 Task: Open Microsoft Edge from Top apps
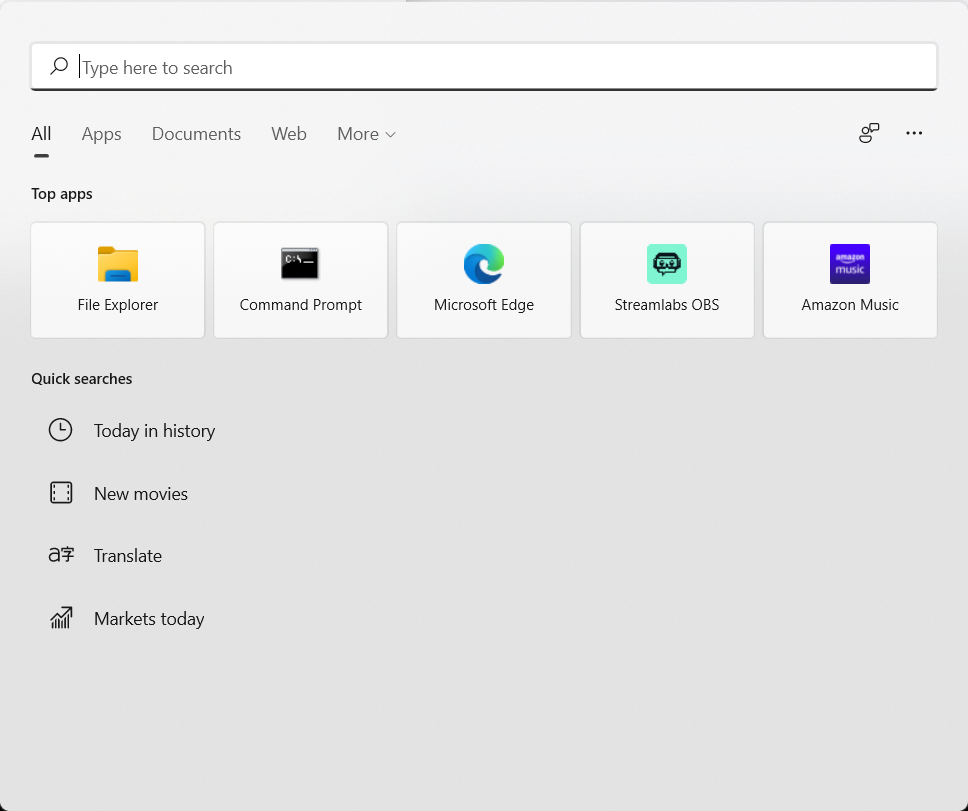point(483,280)
